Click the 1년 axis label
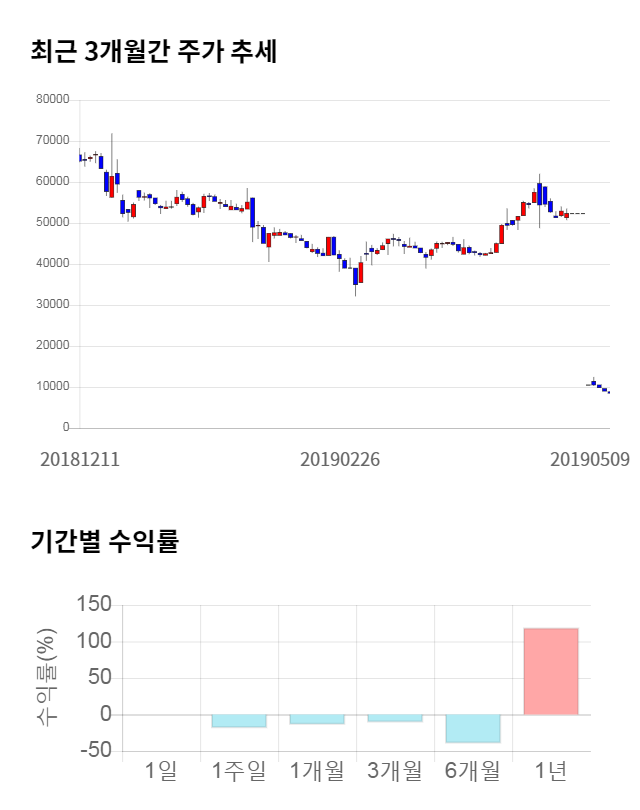 click(x=551, y=771)
